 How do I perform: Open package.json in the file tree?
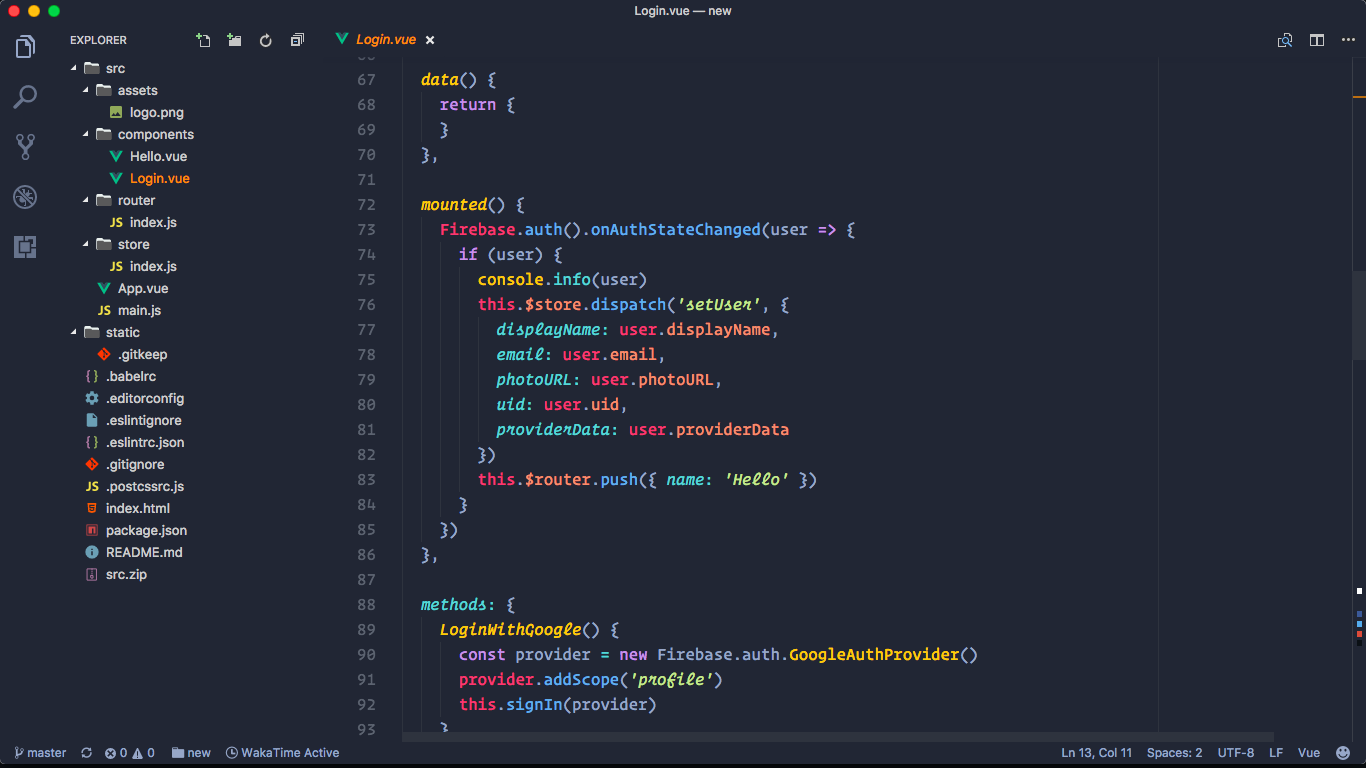tap(146, 530)
